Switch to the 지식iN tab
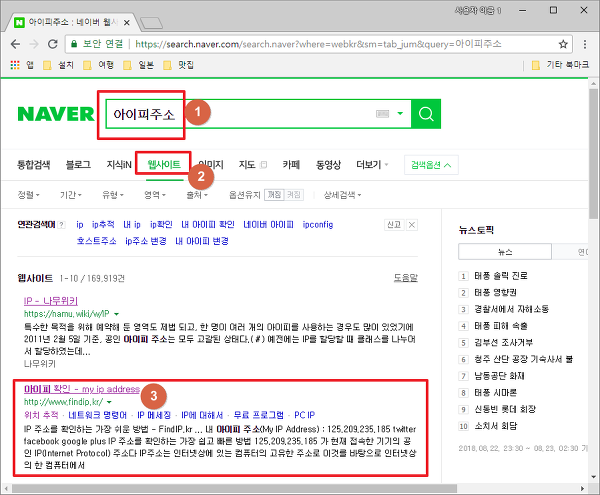Screen dimensions: 600x495 pyautogui.click(x=119, y=165)
